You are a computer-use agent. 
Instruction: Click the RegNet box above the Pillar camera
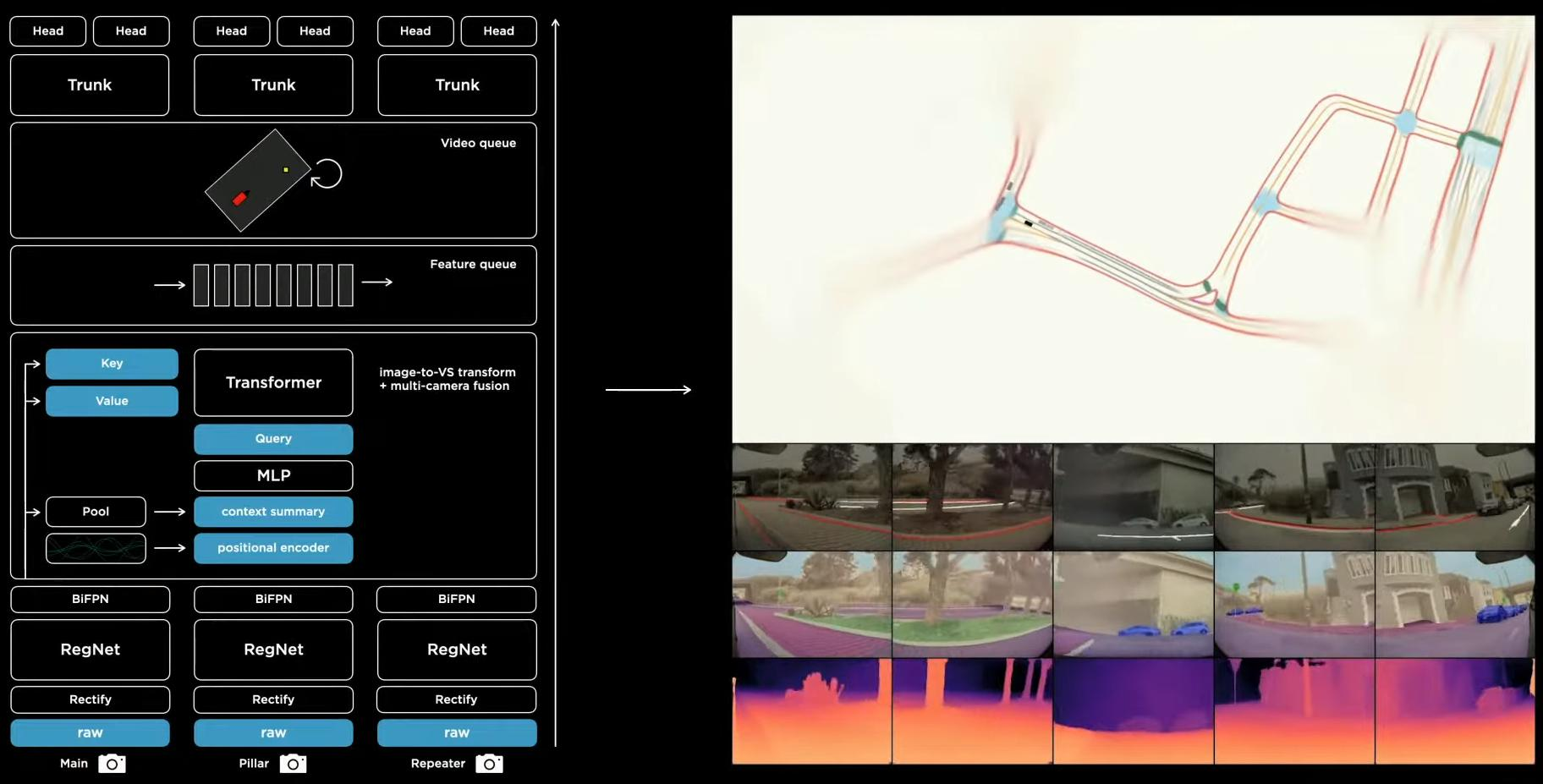coord(273,650)
